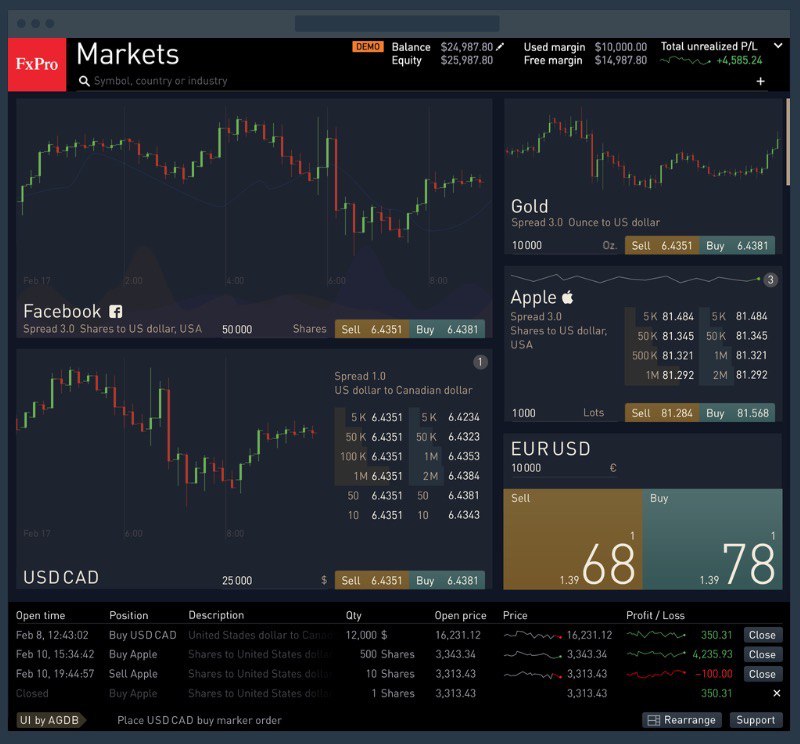Sort by Description column header

pos(216,615)
